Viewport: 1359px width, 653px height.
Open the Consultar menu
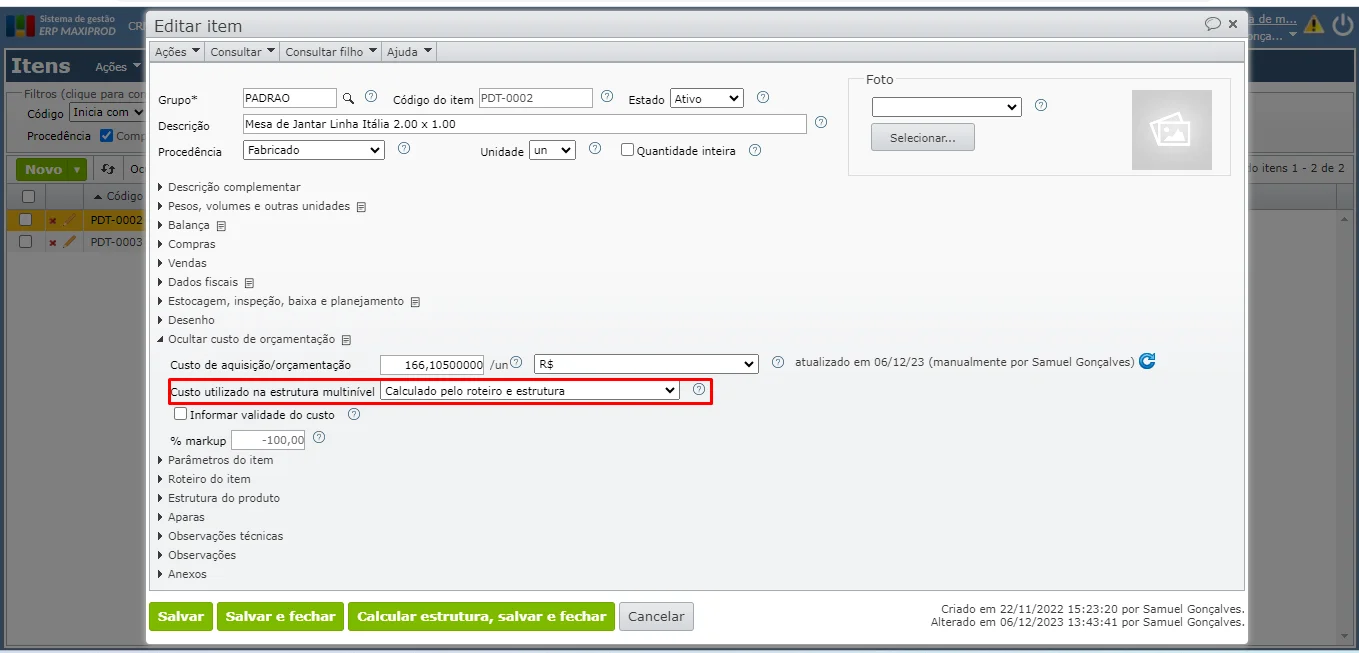click(x=242, y=51)
